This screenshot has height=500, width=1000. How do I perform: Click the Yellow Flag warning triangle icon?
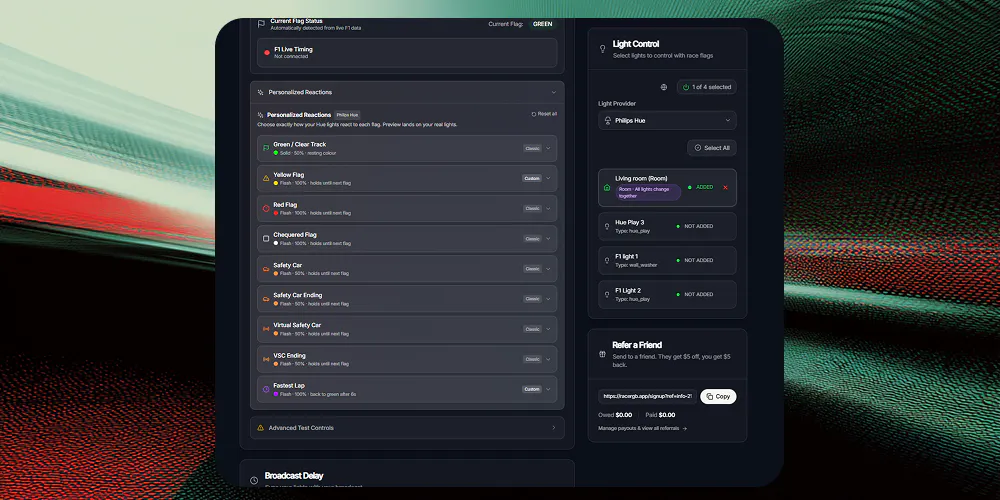pyautogui.click(x=266, y=179)
